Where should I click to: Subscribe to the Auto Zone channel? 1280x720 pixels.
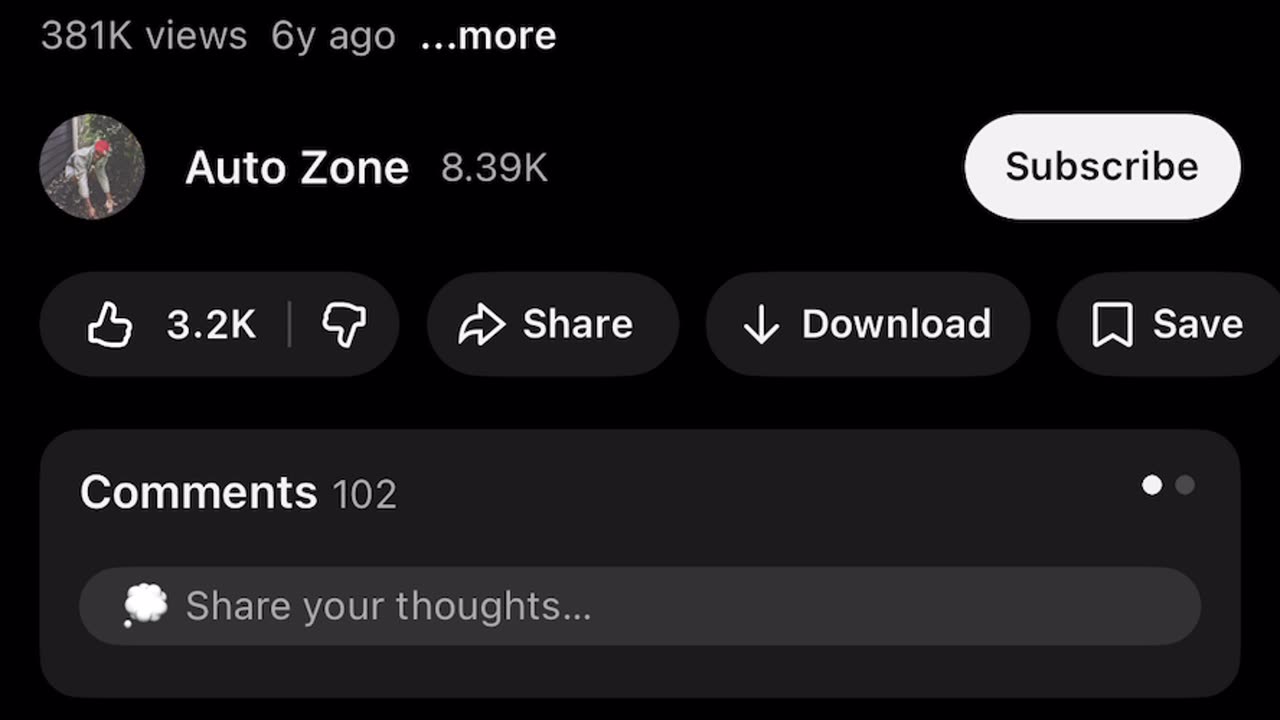tap(1101, 167)
